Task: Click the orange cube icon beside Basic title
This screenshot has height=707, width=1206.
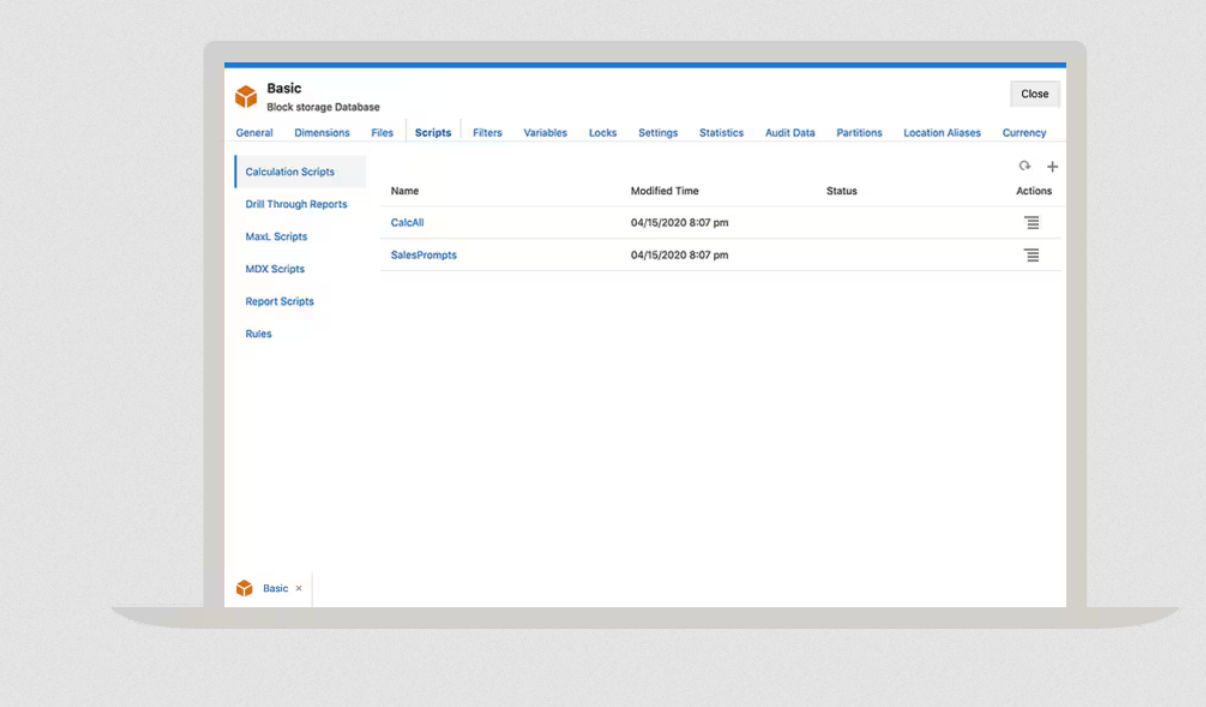Action: [x=246, y=95]
